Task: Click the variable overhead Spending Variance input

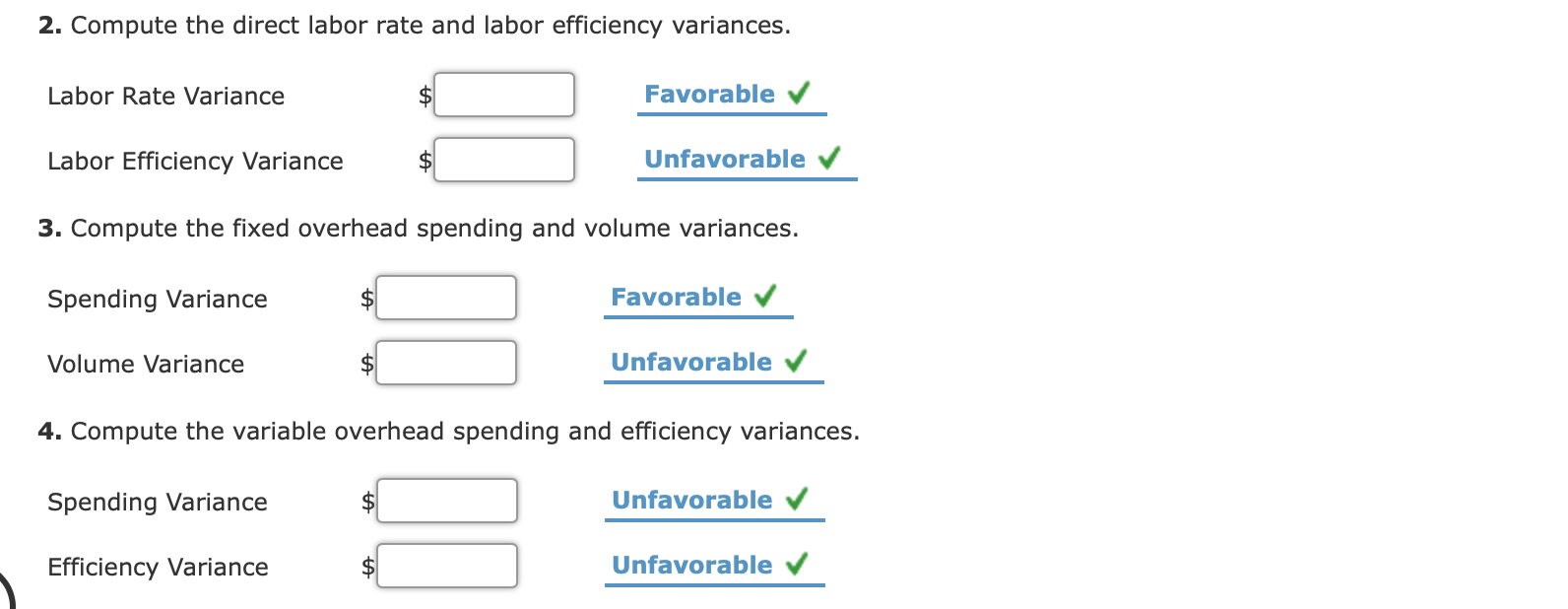Action: (447, 501)
